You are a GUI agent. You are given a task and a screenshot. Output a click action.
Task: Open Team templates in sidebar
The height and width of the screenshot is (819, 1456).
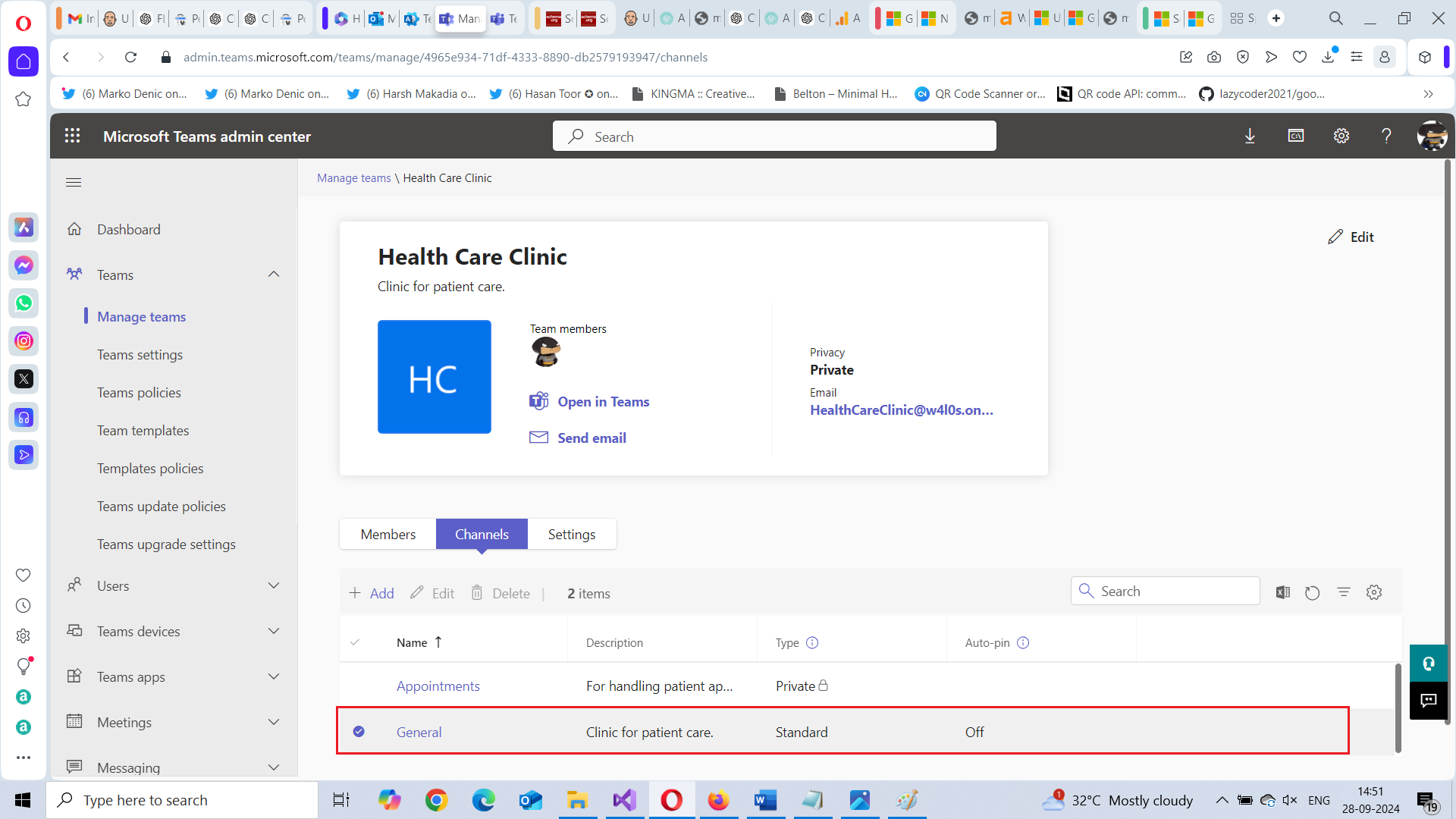point(143,430)
